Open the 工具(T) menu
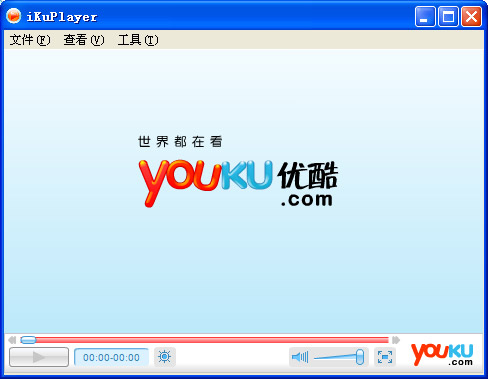The height and width of the screenshot is (379, 488). [138, 40]
